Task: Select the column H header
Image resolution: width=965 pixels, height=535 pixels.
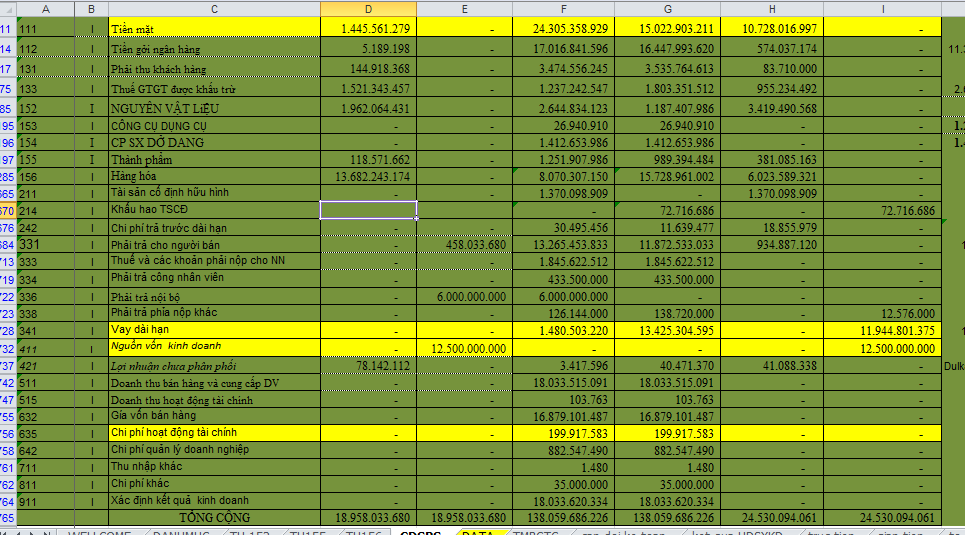Action: point(770,9)
